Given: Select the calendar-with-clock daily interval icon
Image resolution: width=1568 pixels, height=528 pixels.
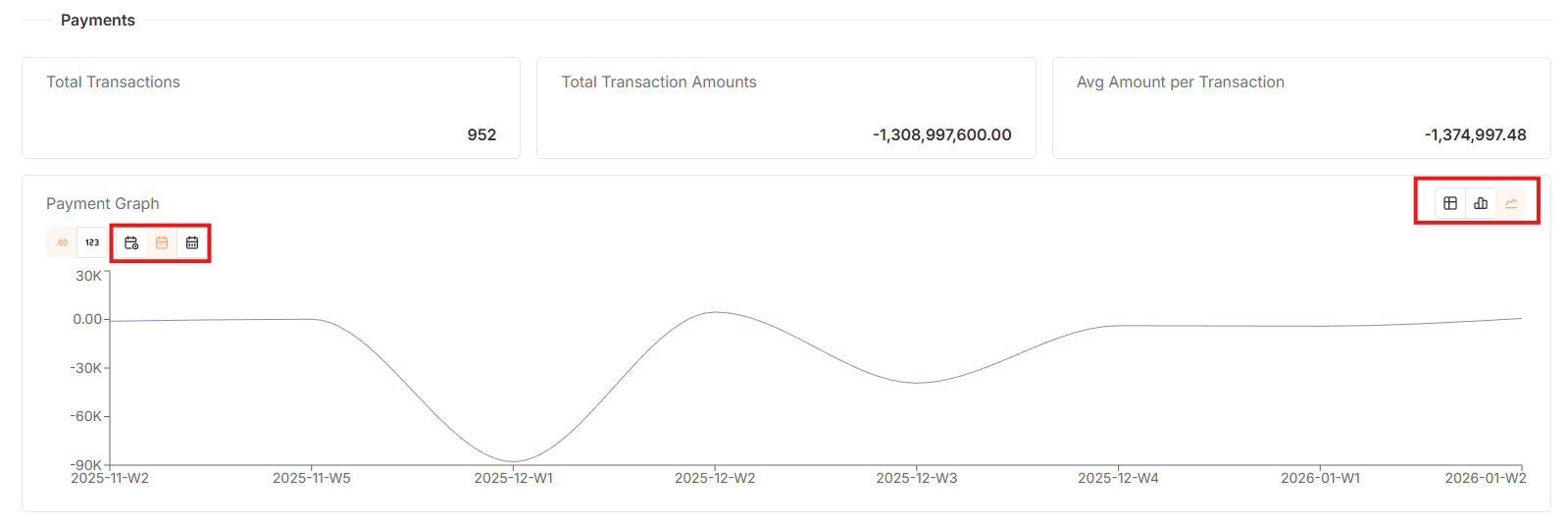Looking at the screenshot, I should pos(131,242).
